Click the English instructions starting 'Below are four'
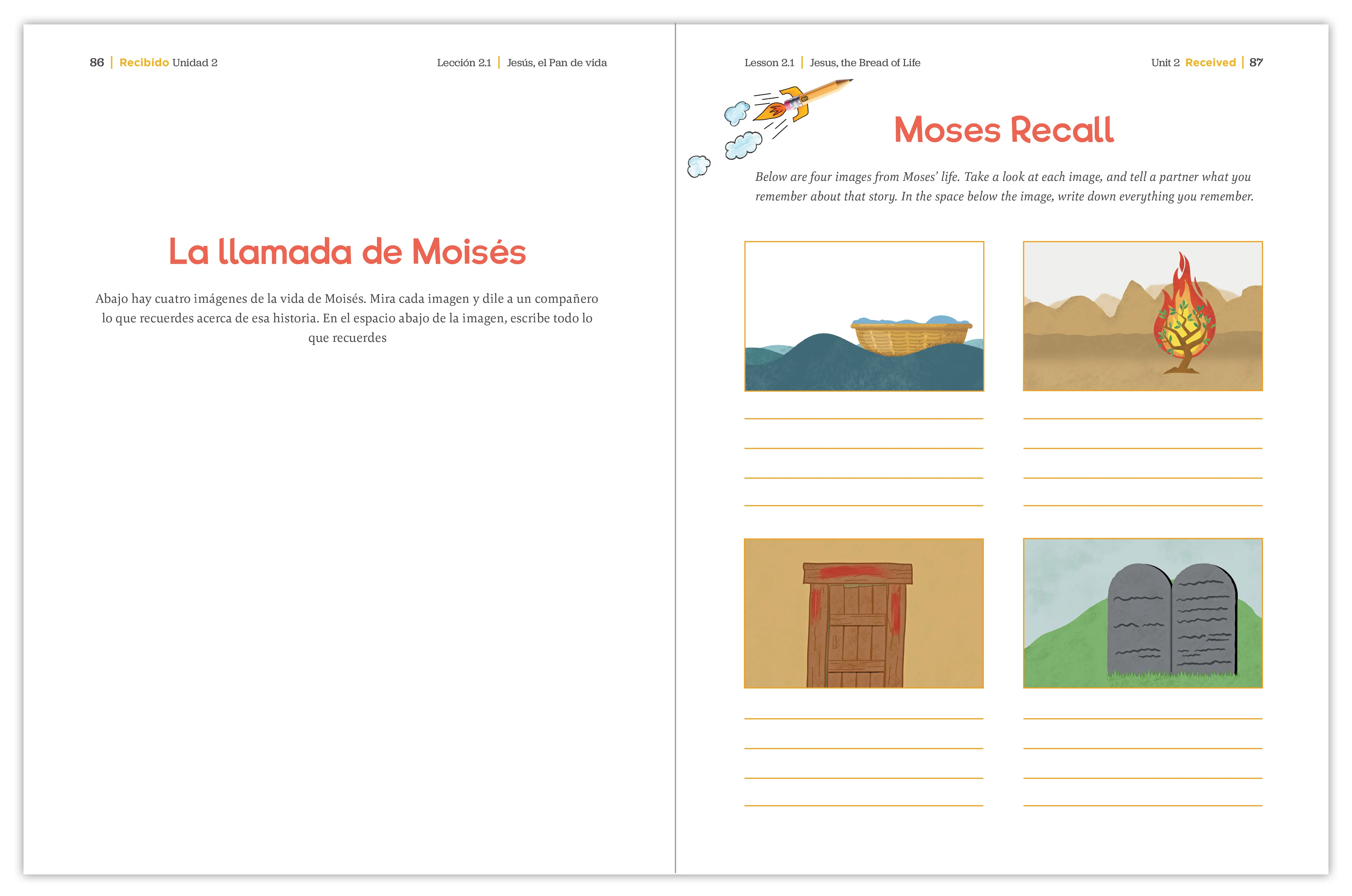Viewport: 1352px width, 896px height. click(1005, 186)
